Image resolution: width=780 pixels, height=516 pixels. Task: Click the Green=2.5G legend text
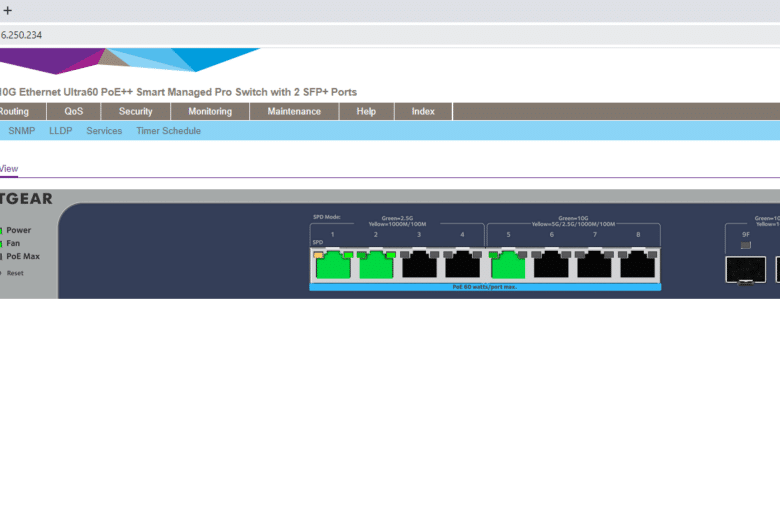click(397, 218)
